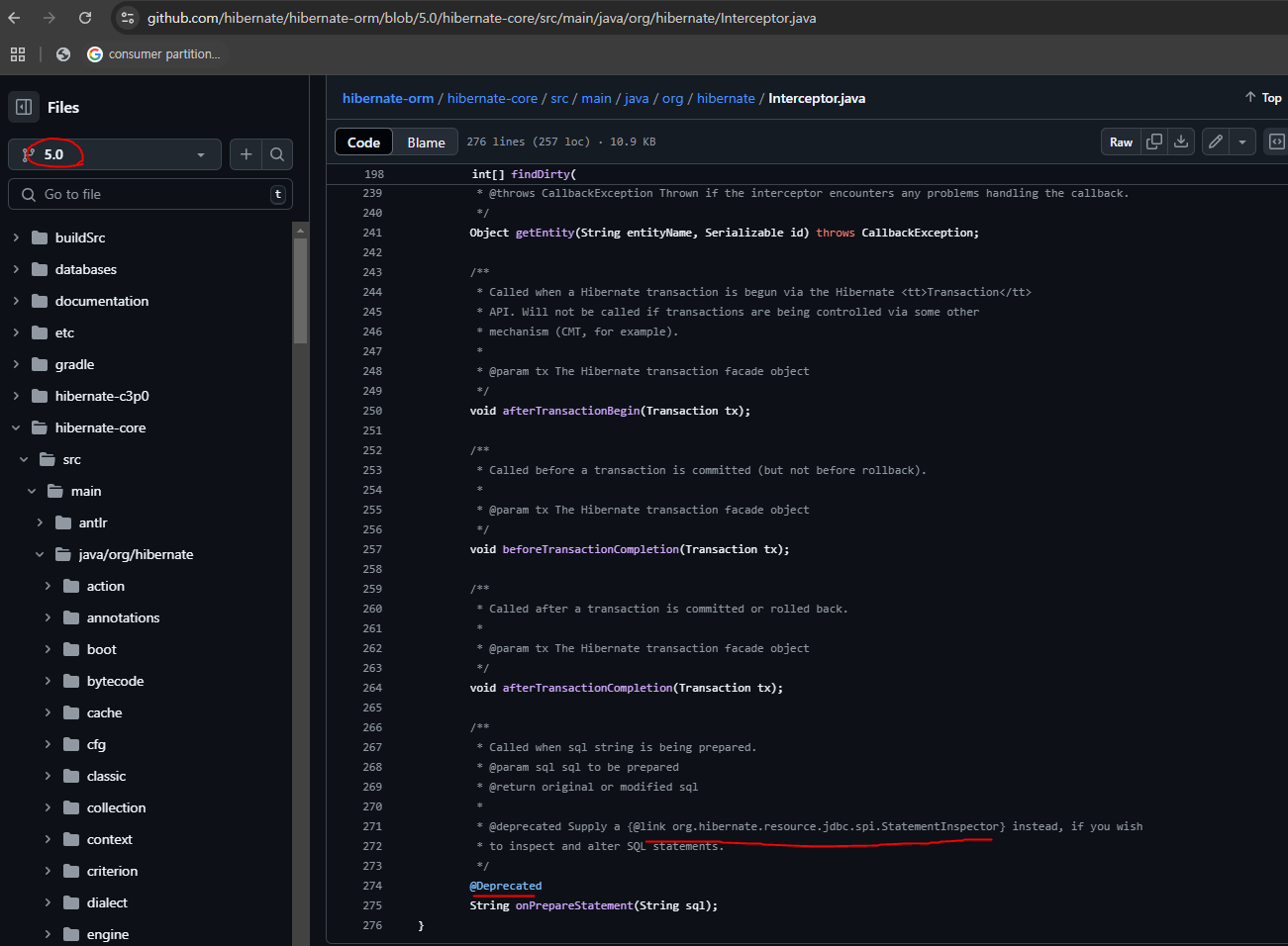
Task: Click afterTransactionBegin method name
Action: click(x=571, y=411)
